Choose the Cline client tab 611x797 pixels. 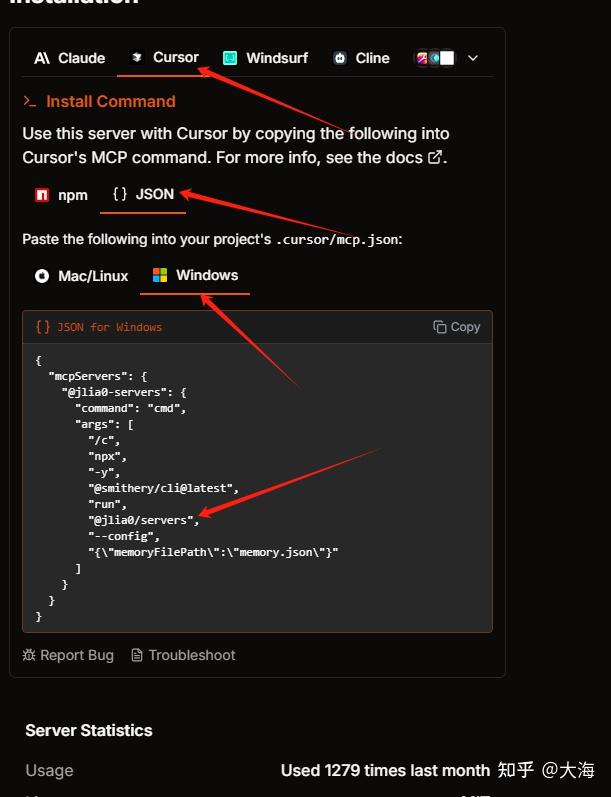361,58
